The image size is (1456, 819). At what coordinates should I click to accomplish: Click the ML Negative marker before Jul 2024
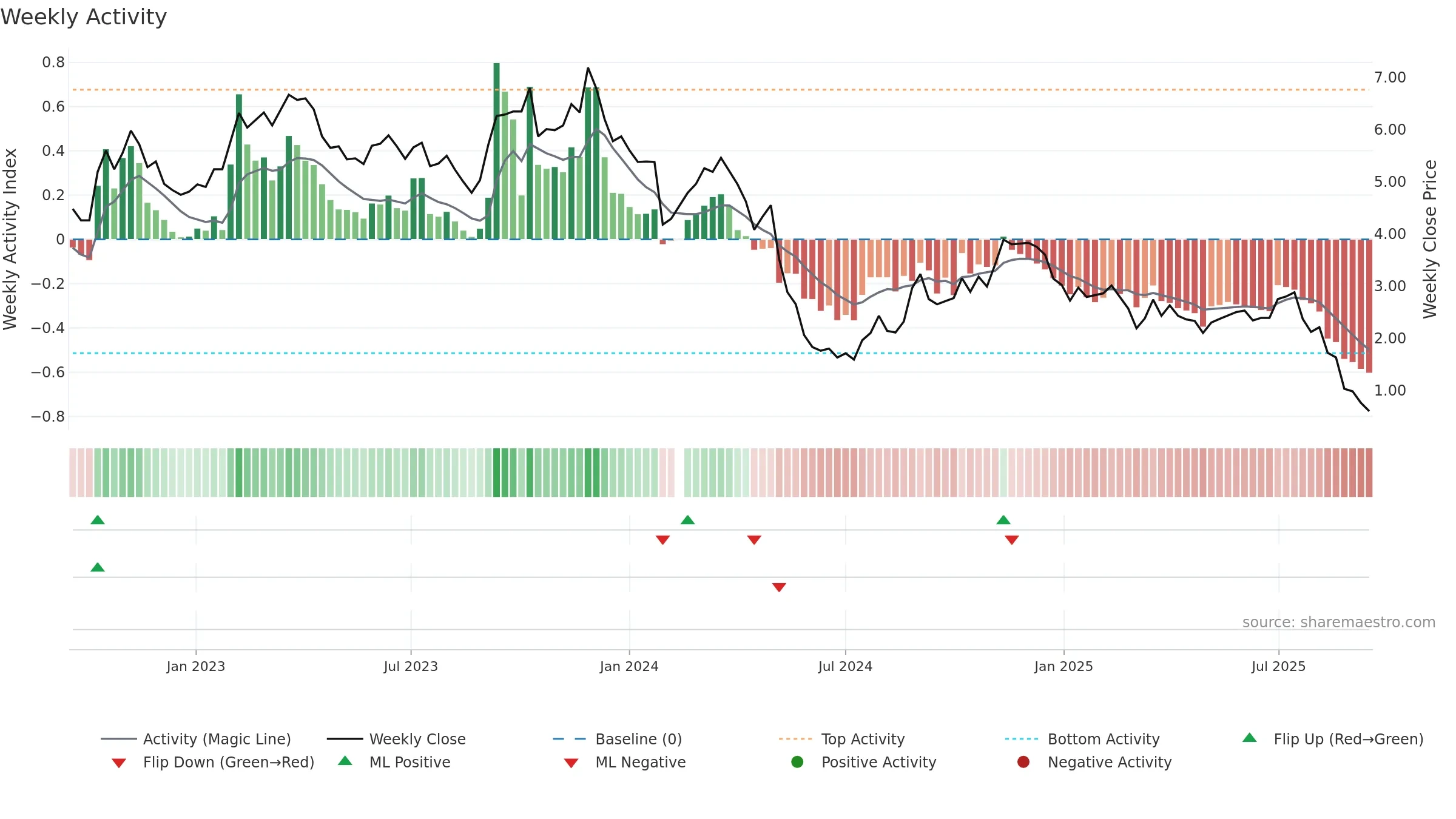(779, 587)
